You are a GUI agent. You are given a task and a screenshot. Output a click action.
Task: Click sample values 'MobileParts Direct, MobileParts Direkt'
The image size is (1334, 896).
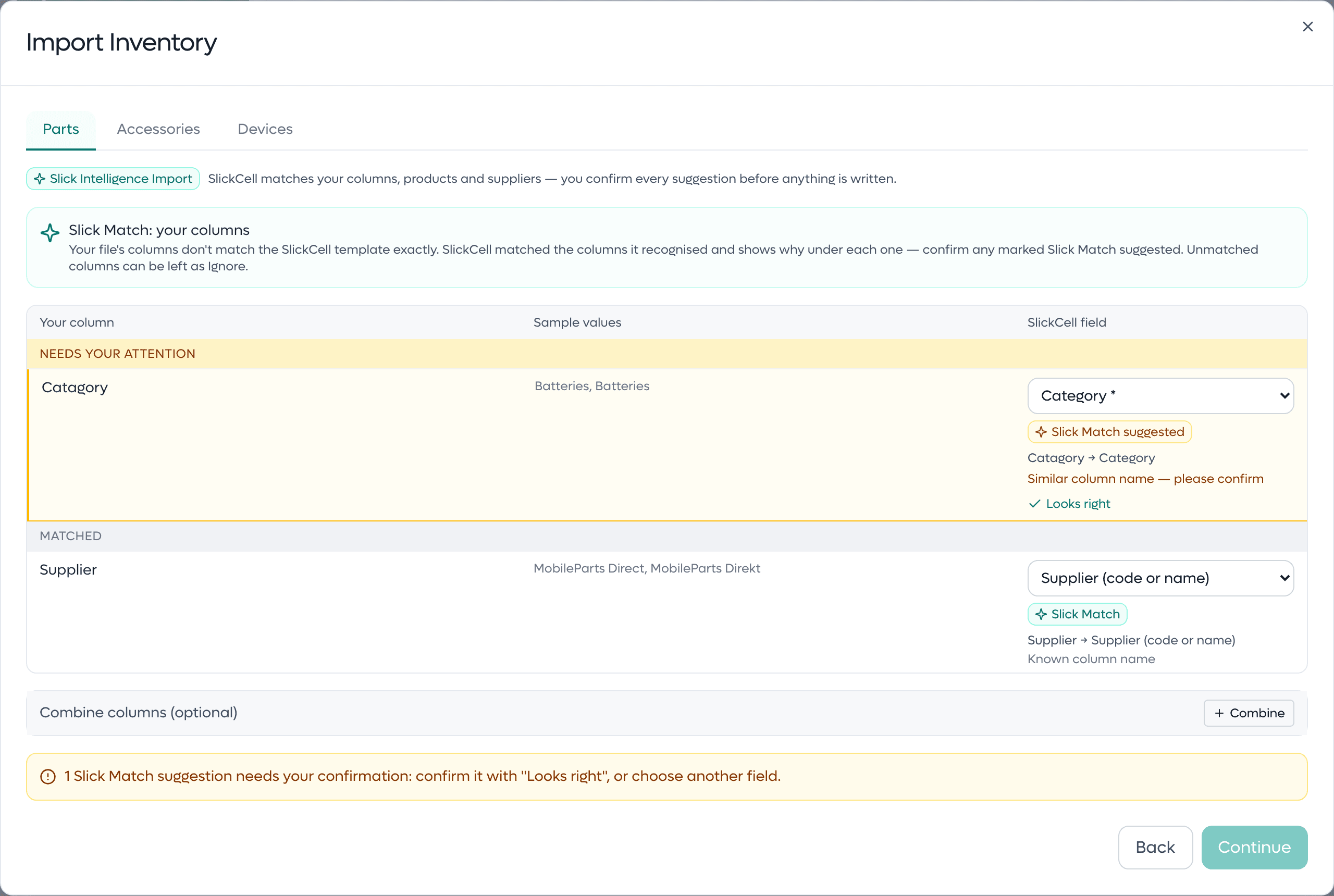647,568
